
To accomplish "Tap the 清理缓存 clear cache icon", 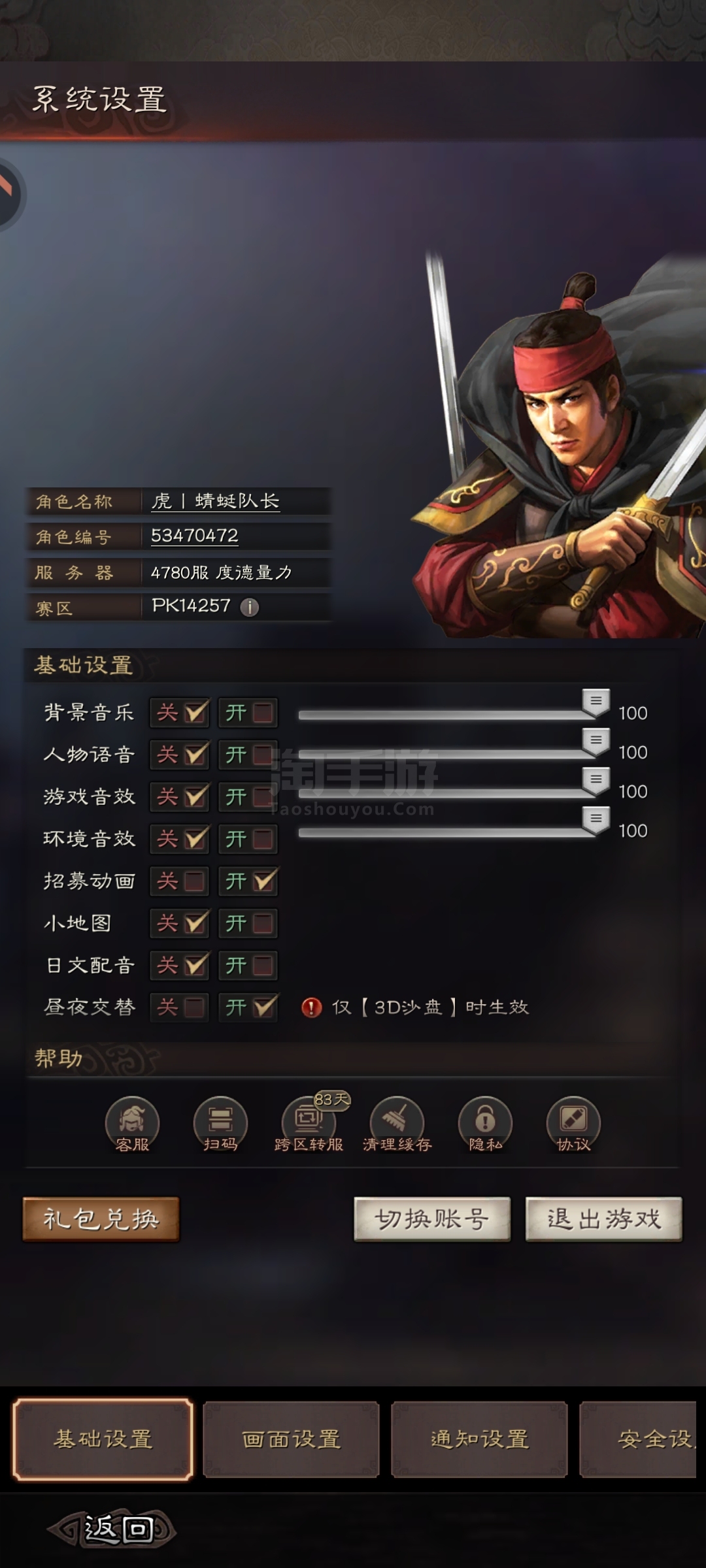I will pyautogui.click(x=397, y=1124).
